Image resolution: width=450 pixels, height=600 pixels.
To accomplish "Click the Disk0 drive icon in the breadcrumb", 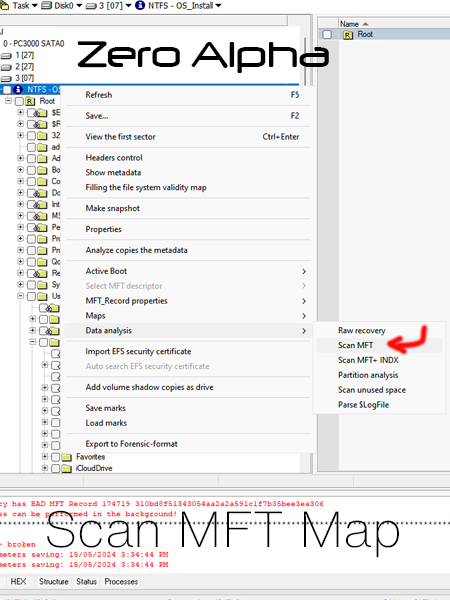I will point(46,6).
